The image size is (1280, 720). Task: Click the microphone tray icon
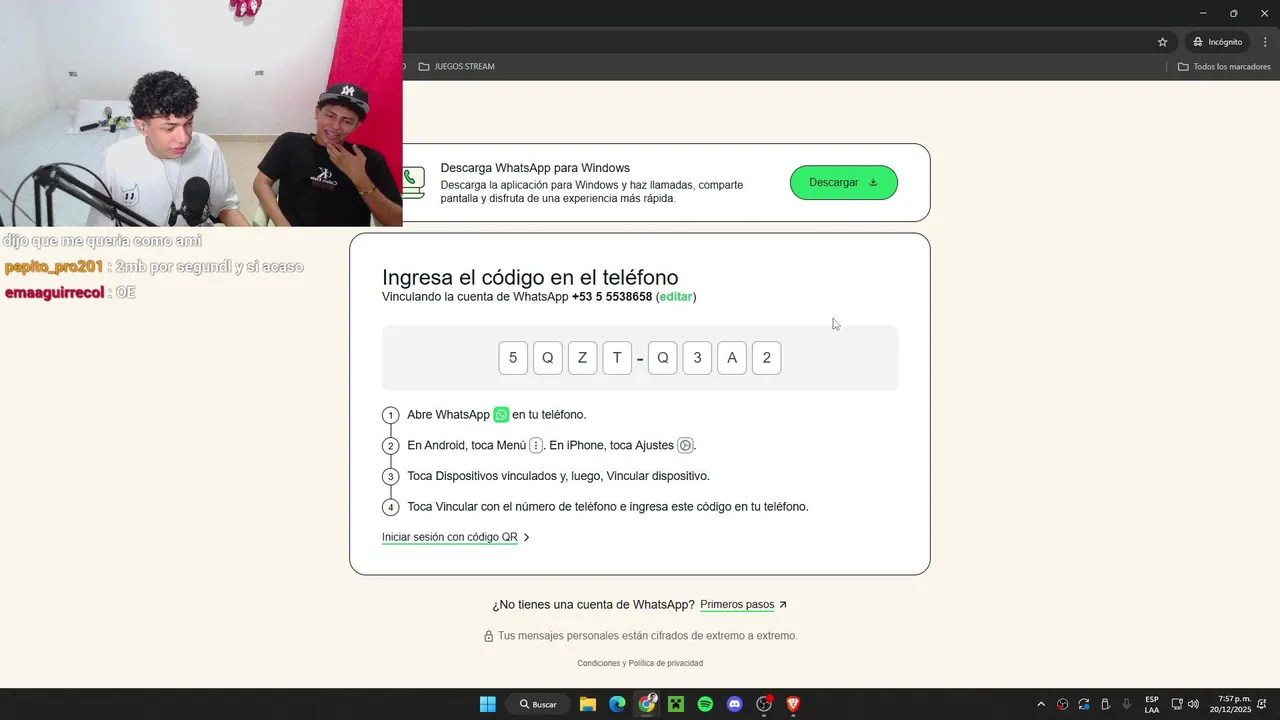point(1127,704)
